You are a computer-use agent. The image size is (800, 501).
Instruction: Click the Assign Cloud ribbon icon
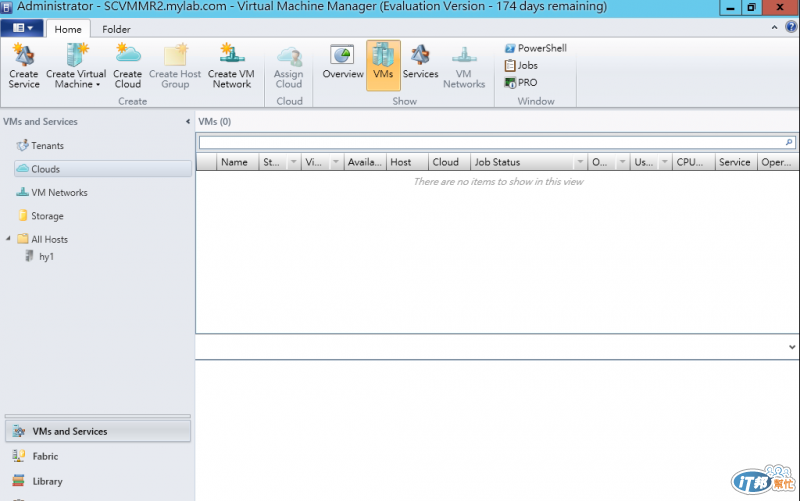pos(289,66)
